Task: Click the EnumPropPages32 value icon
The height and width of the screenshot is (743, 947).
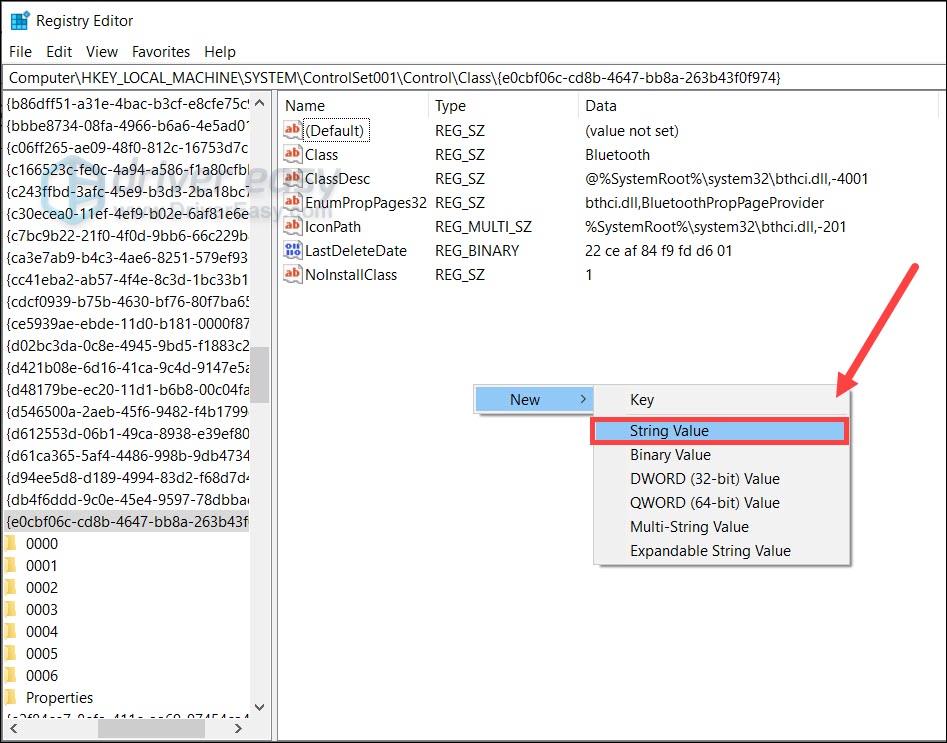Action: [x=293, y=202]
